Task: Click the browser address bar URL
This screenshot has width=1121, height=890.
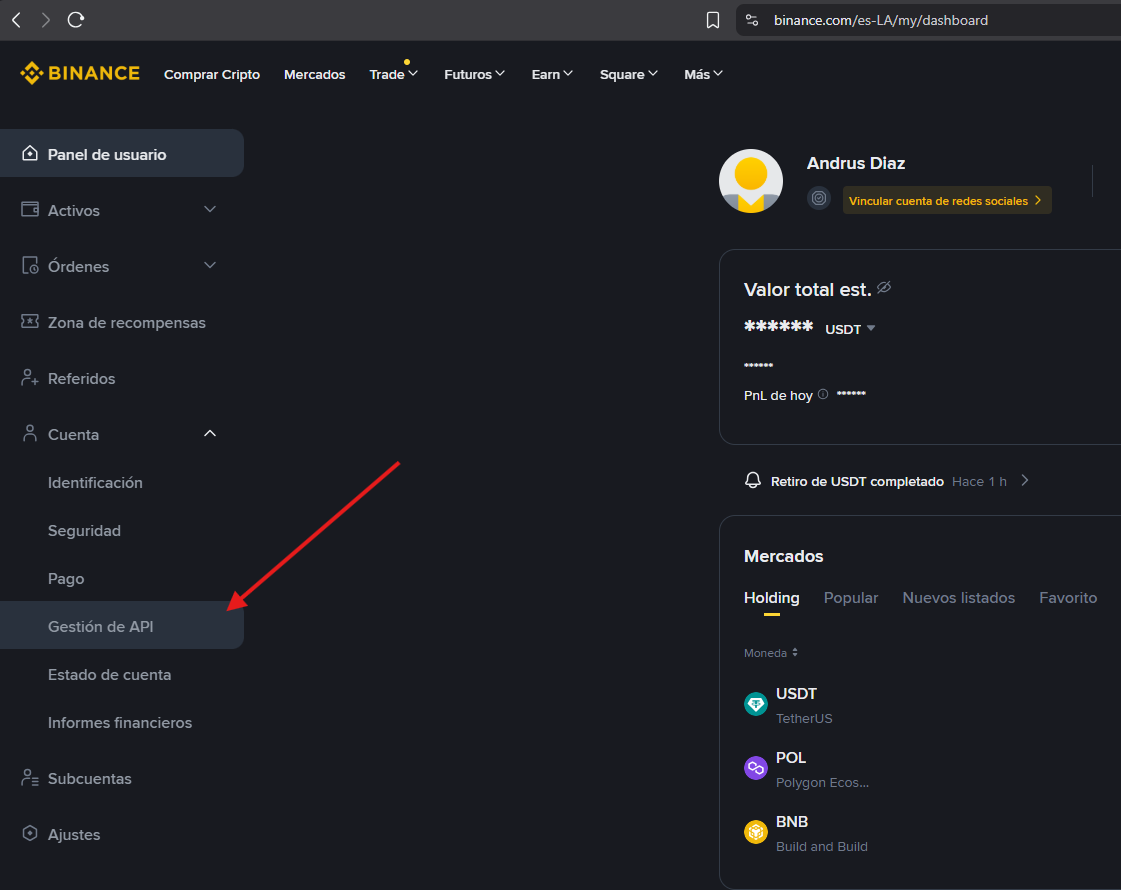Action: click(x=881, y=20)
